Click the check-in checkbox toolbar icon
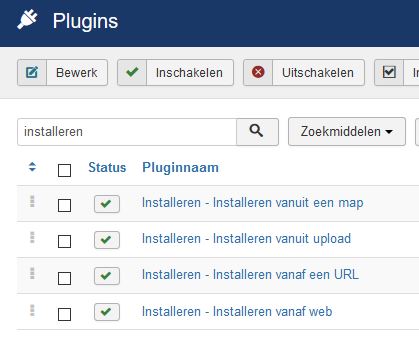The image size is (419, 360). tap(389, 72)
